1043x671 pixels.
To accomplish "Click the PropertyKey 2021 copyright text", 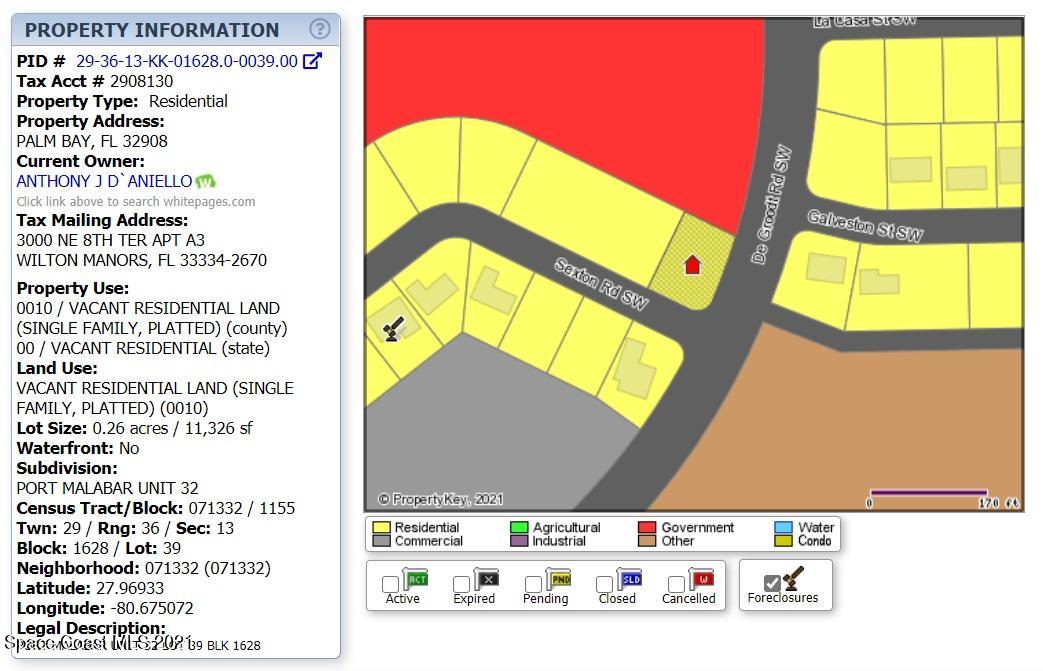I will tap(440, 499).
